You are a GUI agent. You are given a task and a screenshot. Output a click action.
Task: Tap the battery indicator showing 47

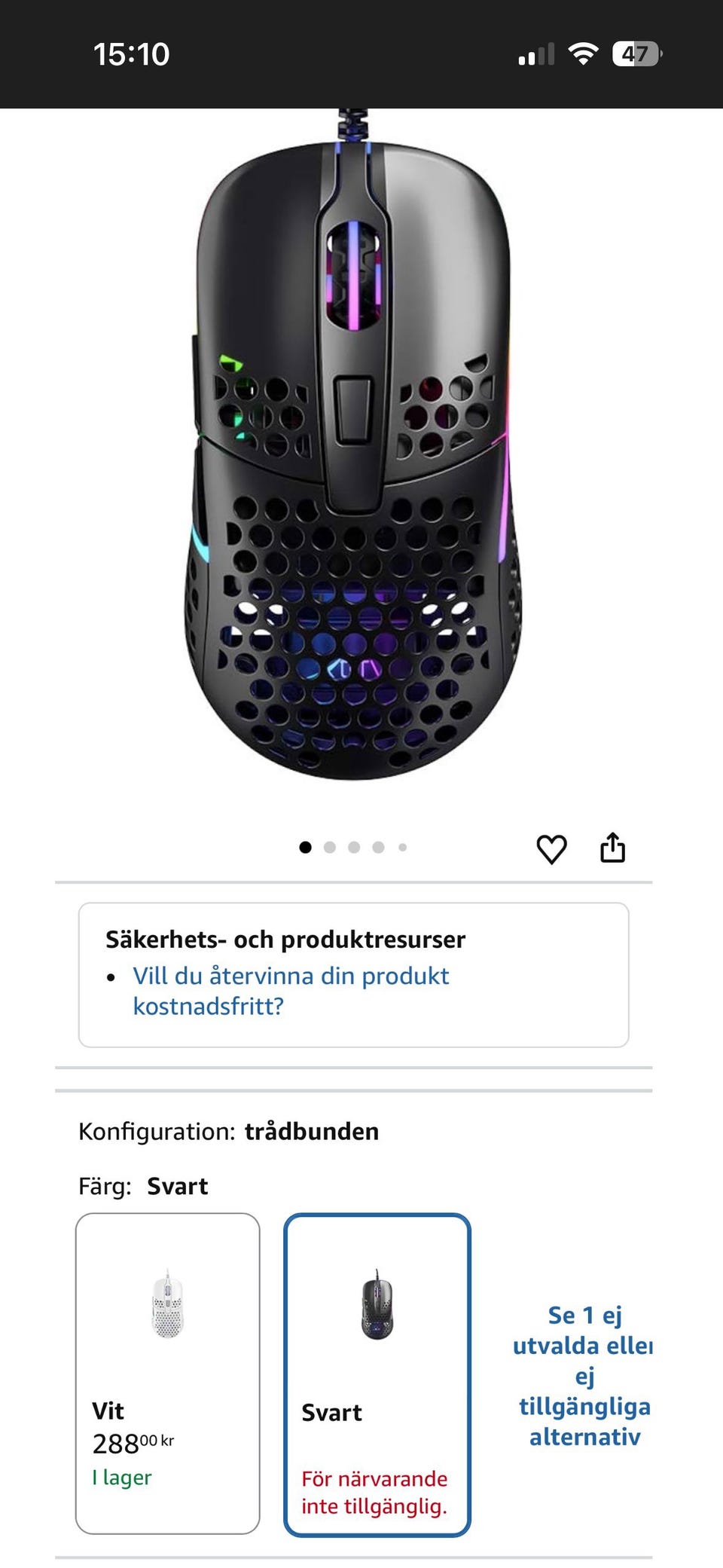tap(637, 53)
